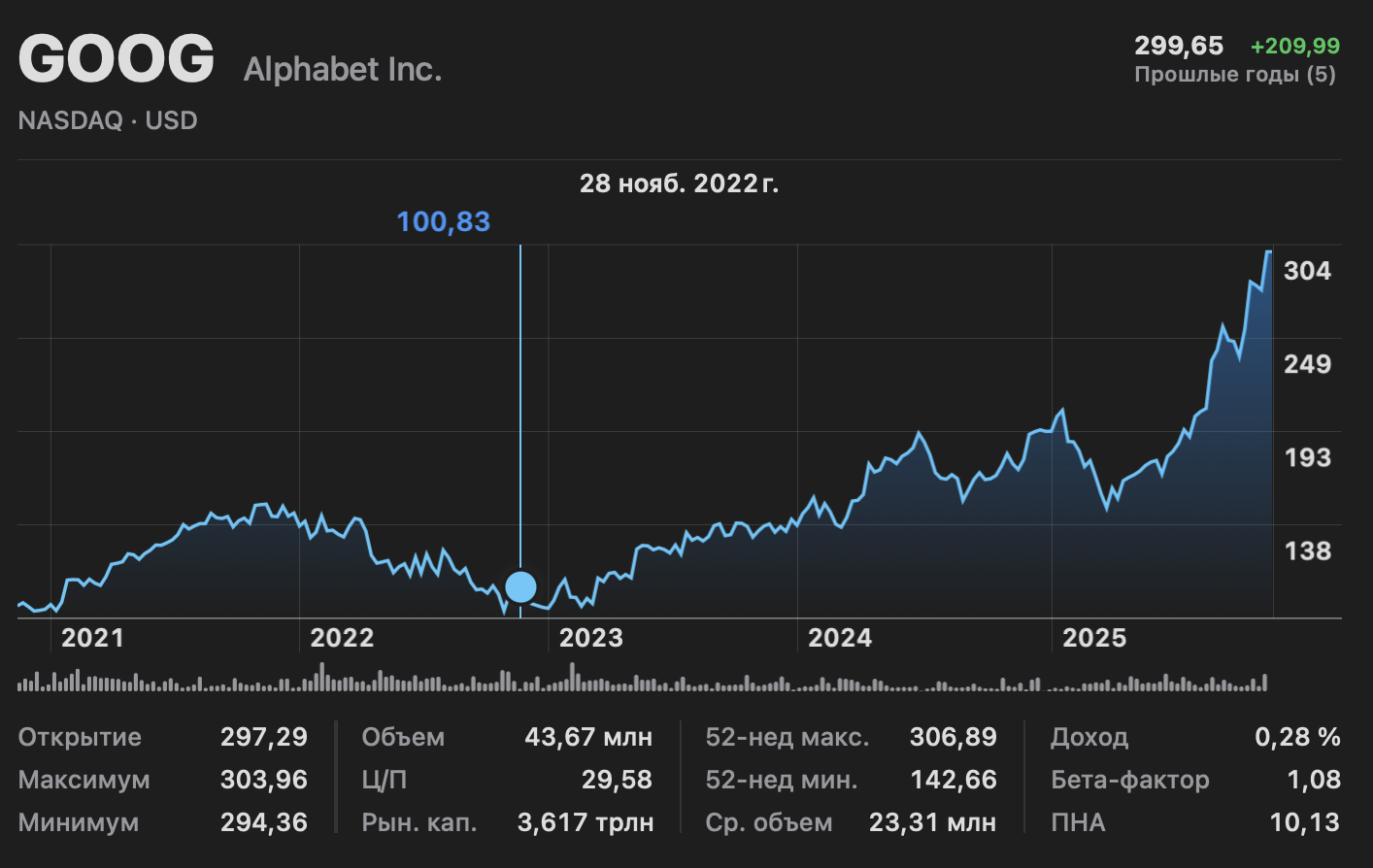Click the 2023 year label on the axis

[590, 638]
